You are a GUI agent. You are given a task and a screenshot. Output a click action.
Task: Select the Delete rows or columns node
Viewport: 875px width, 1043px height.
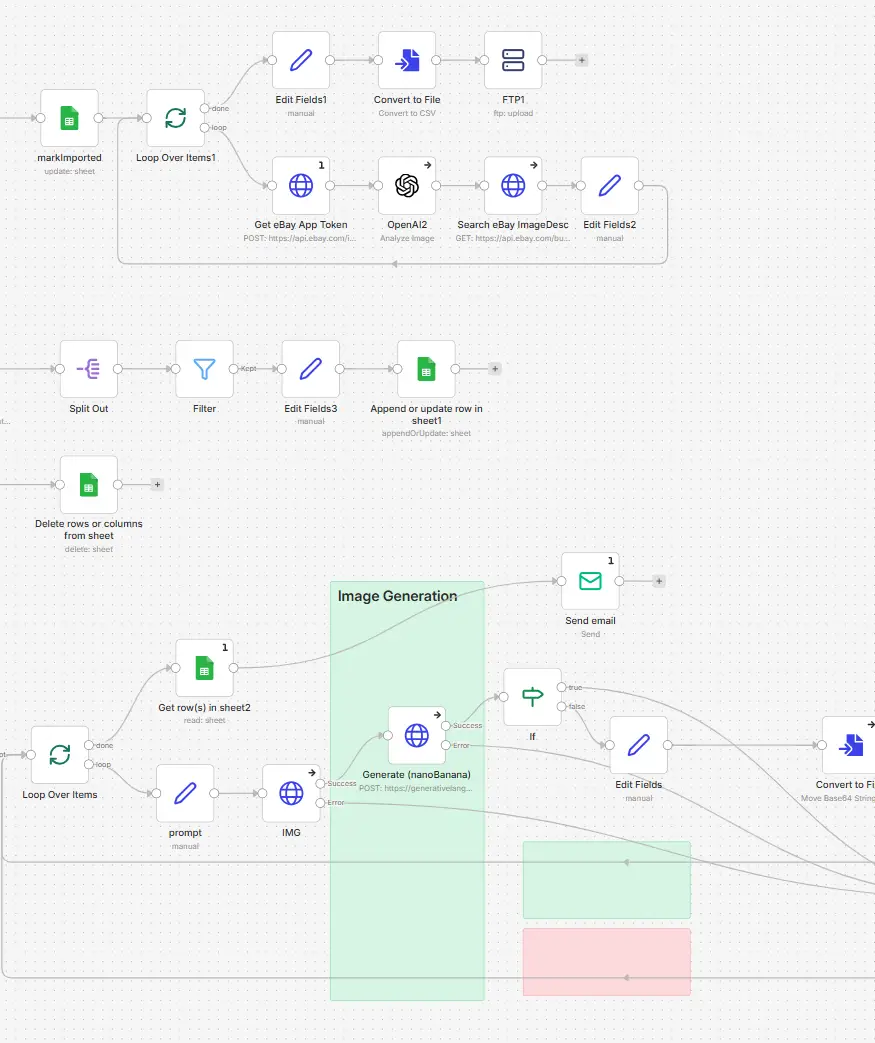click(x=88, y=484)
